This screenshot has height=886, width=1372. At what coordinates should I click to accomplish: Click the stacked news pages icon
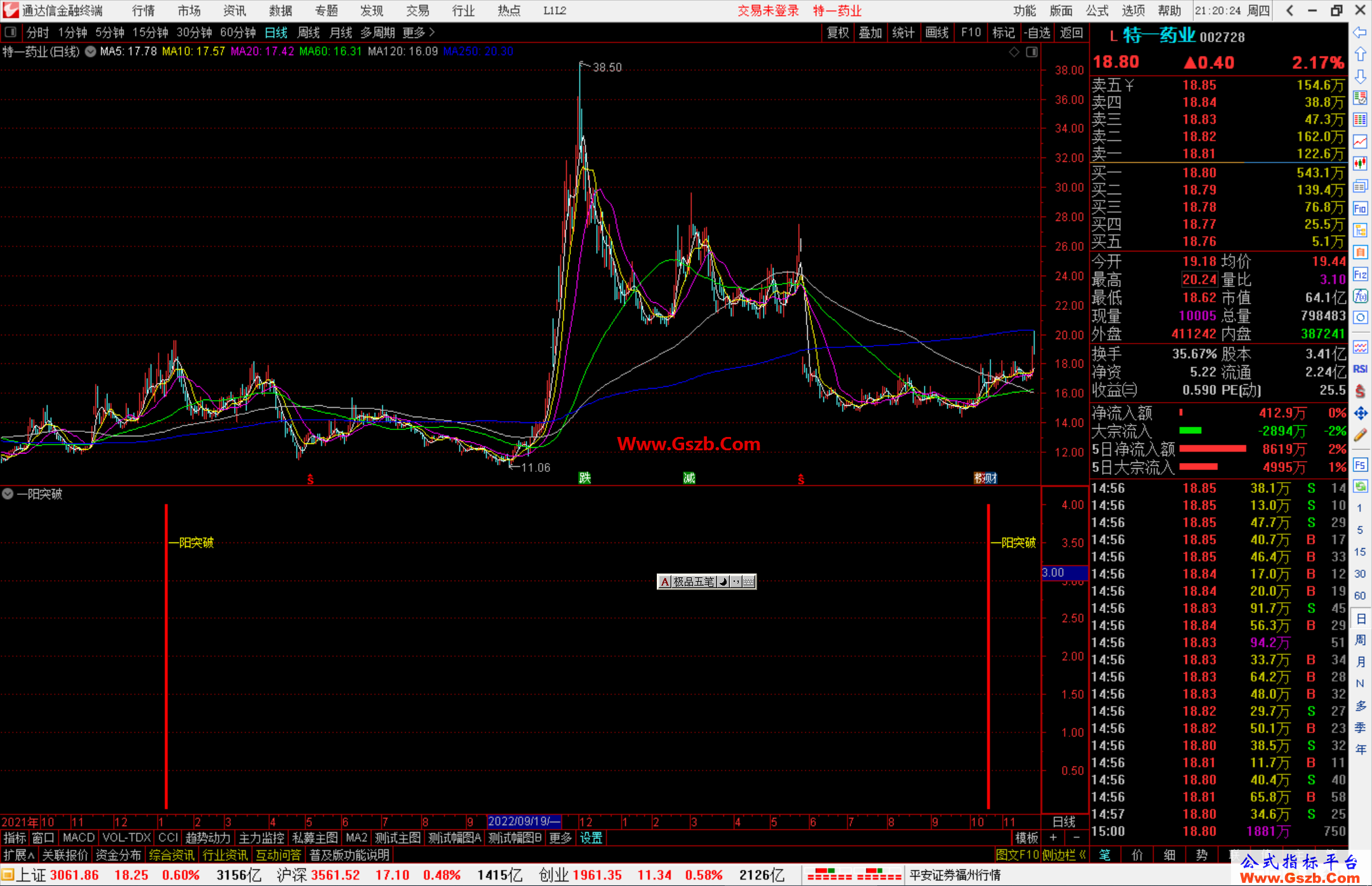(x=1360, y=186)
